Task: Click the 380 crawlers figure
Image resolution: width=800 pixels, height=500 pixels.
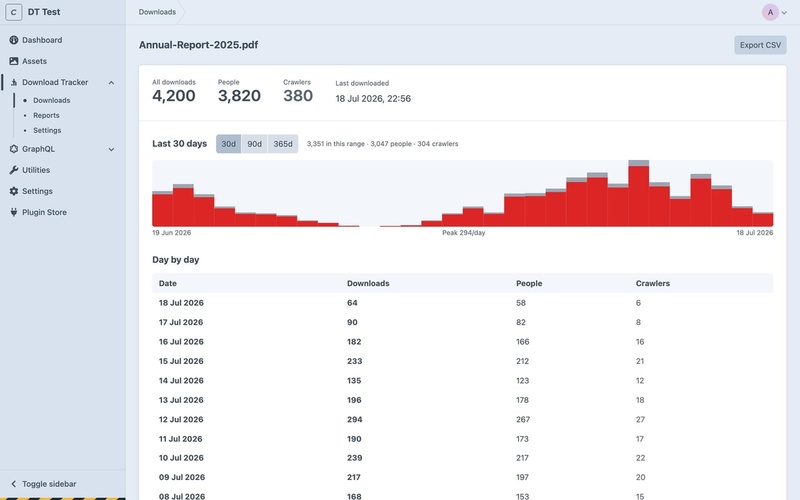Action: pyautogui.click(x=298, y=95)
